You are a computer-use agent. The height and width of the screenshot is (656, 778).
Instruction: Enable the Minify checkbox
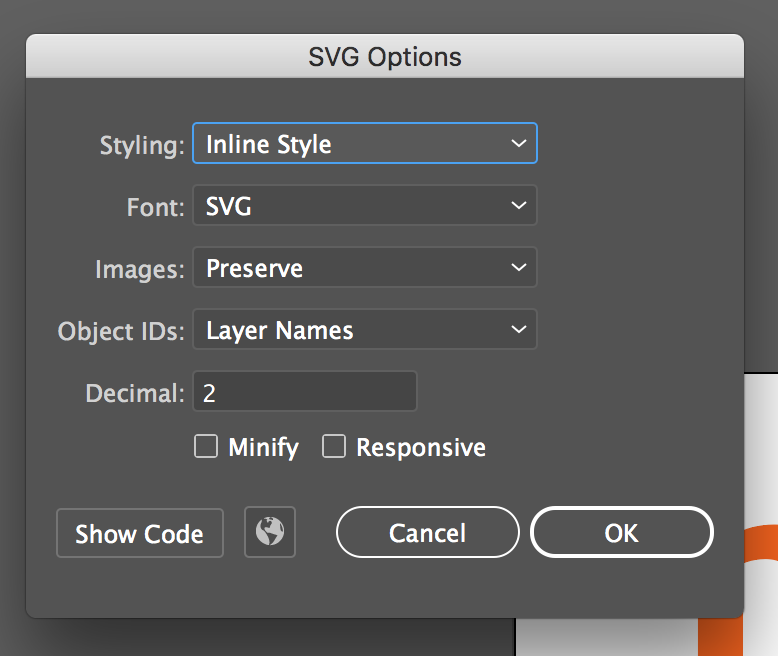click(x=206, y=446)
